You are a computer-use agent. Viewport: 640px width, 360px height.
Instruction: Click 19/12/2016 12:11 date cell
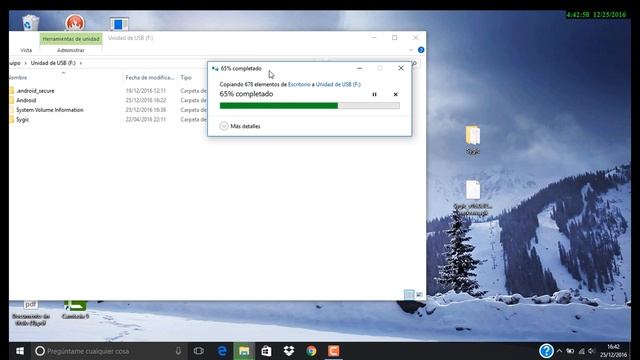tap(146, 91)
